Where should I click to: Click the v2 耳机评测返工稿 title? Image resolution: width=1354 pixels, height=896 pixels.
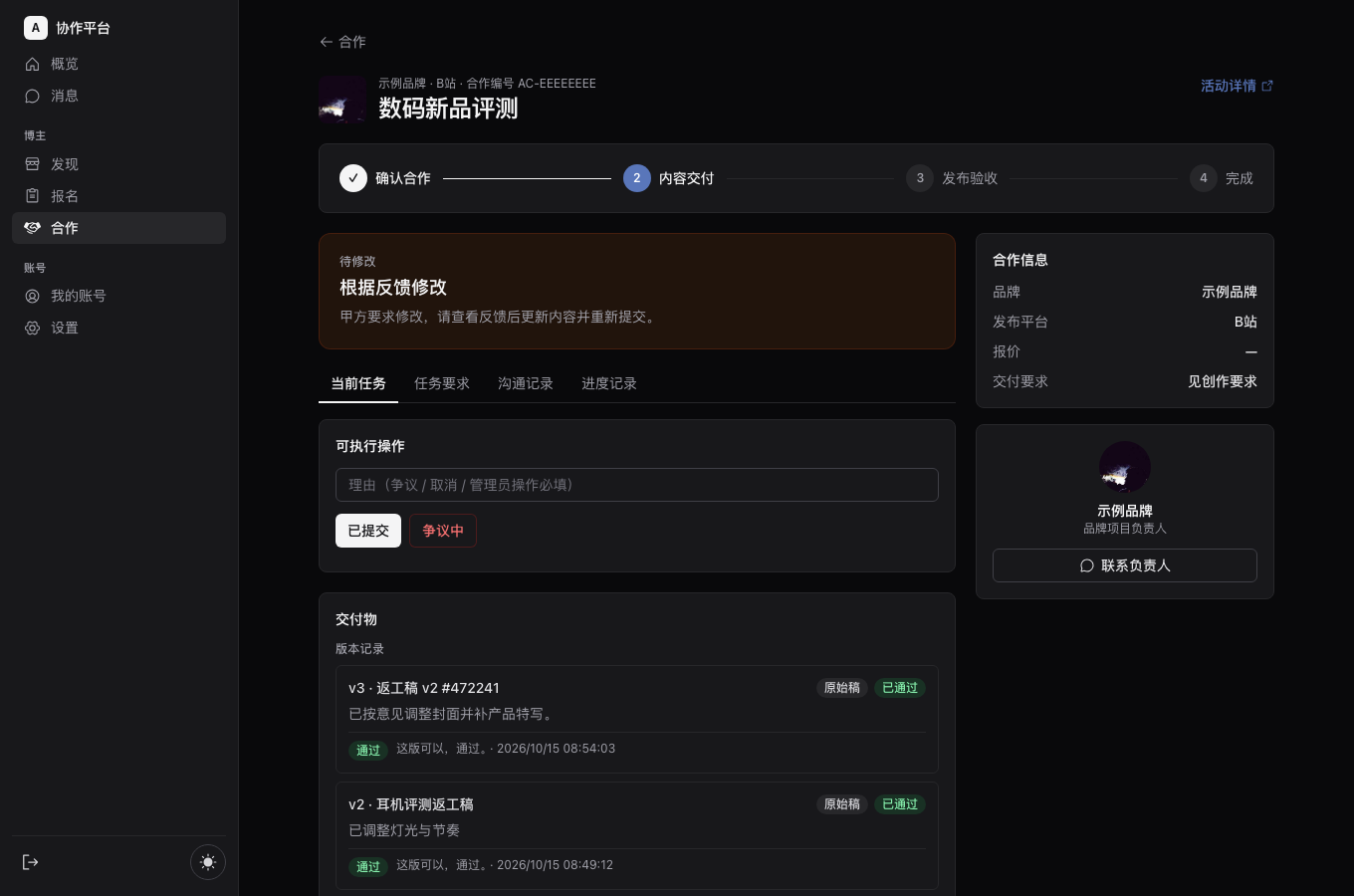[x=411, y=804]
